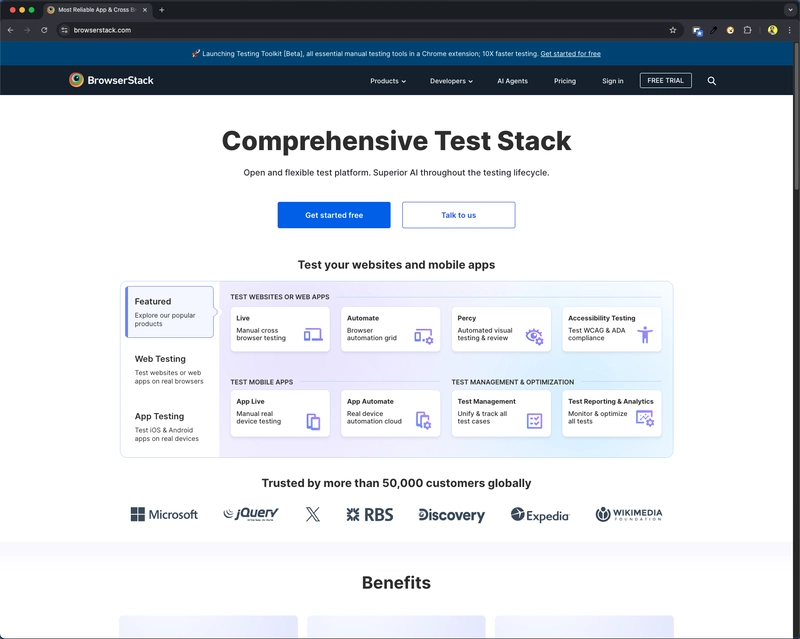Click the Live laptop-phone icon

click(313, 335)
